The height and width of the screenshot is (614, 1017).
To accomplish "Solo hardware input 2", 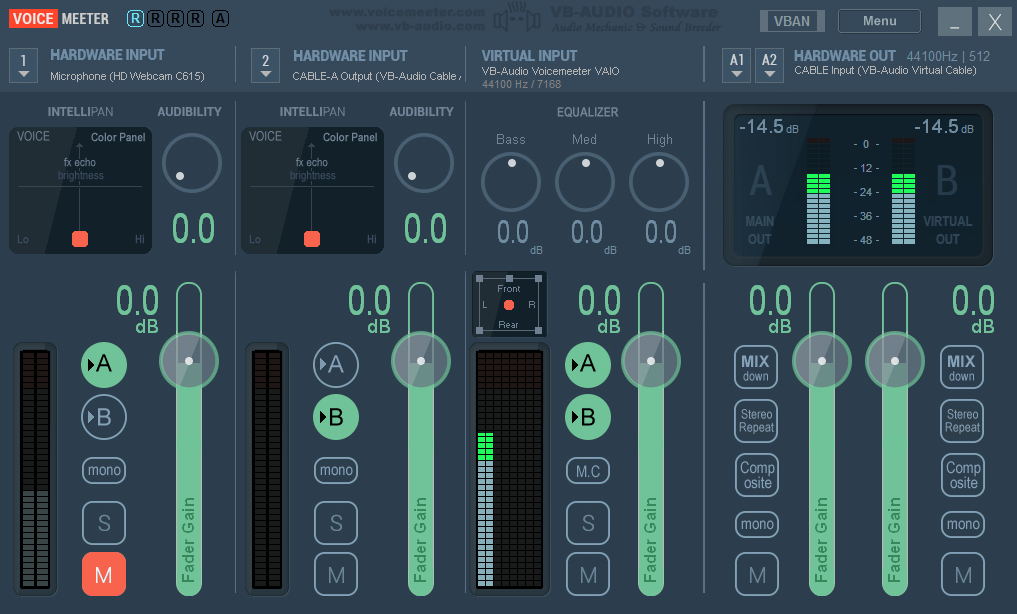I will [x=336, y=523].
